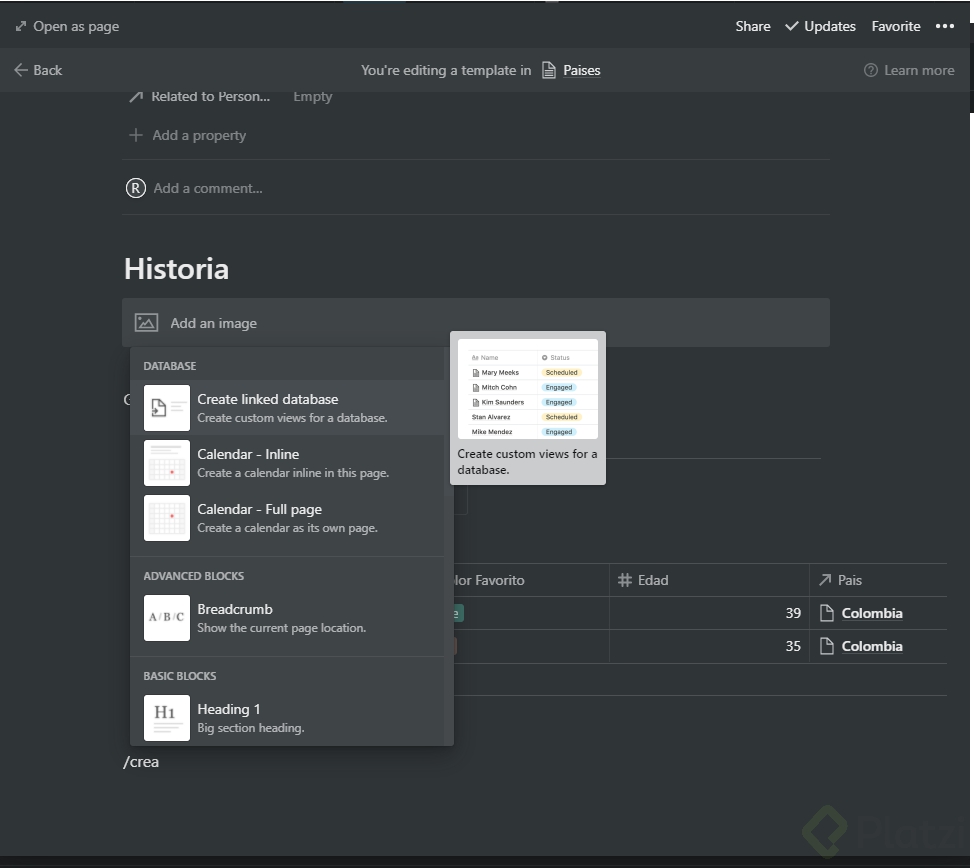Click the Historia heading text
The height and width of the screenshot is (868, 974).
click(x=176, y=268)
